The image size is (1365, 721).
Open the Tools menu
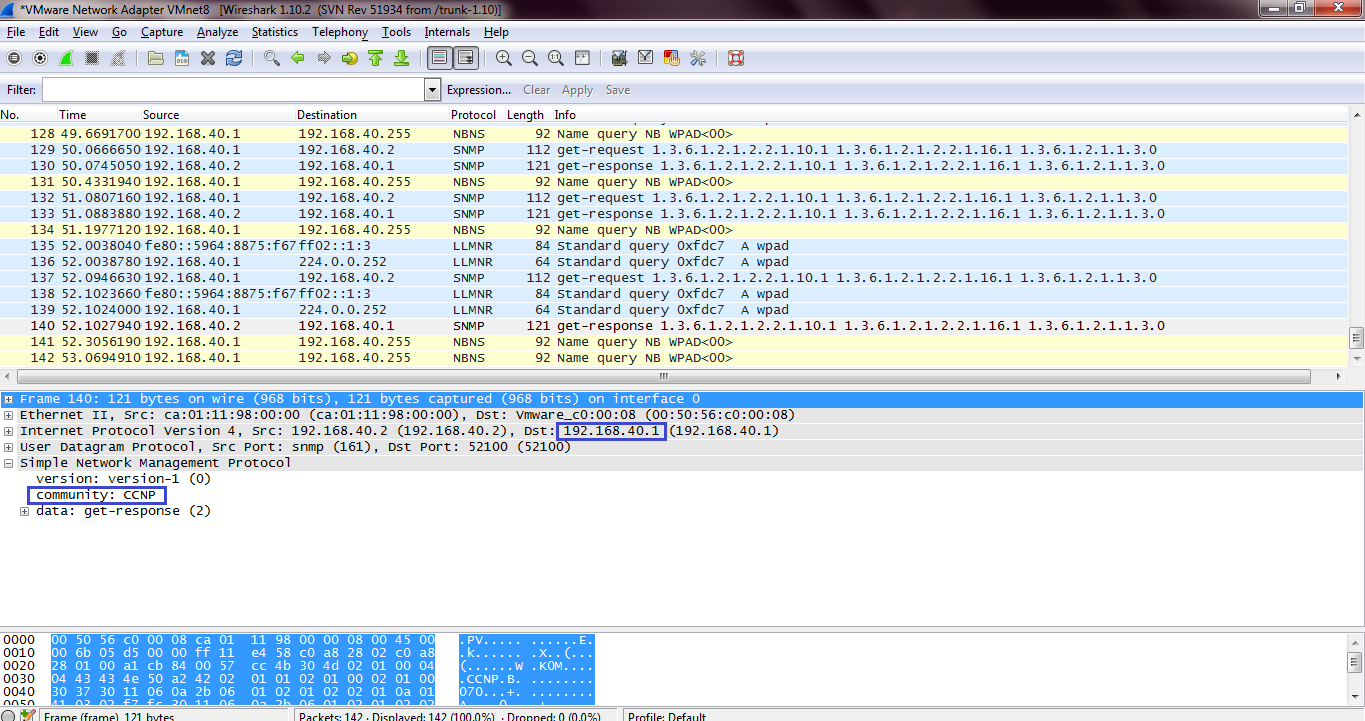396,32
